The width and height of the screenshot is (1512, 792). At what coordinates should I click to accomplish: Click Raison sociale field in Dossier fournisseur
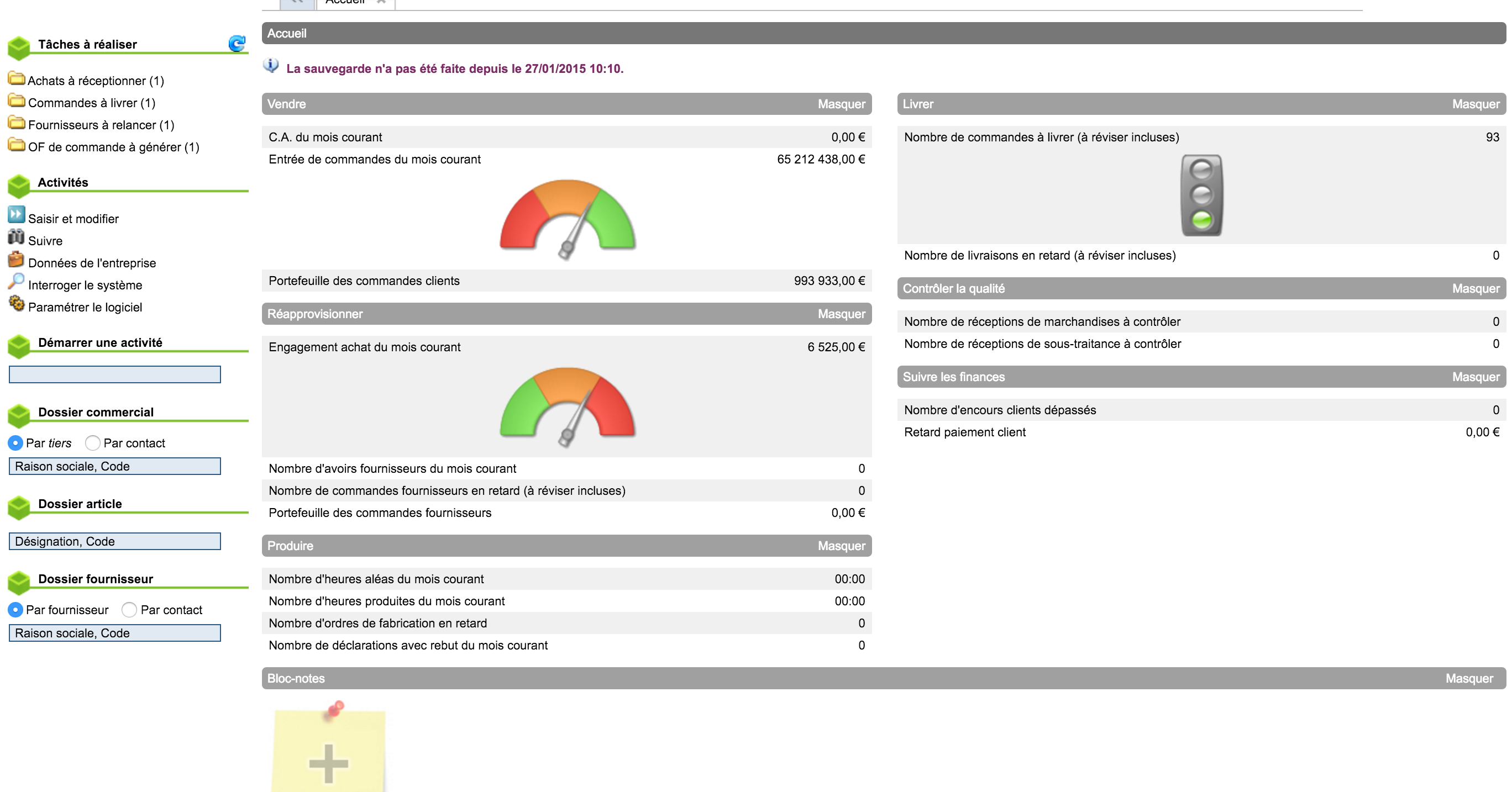click(x=115, y=633)
